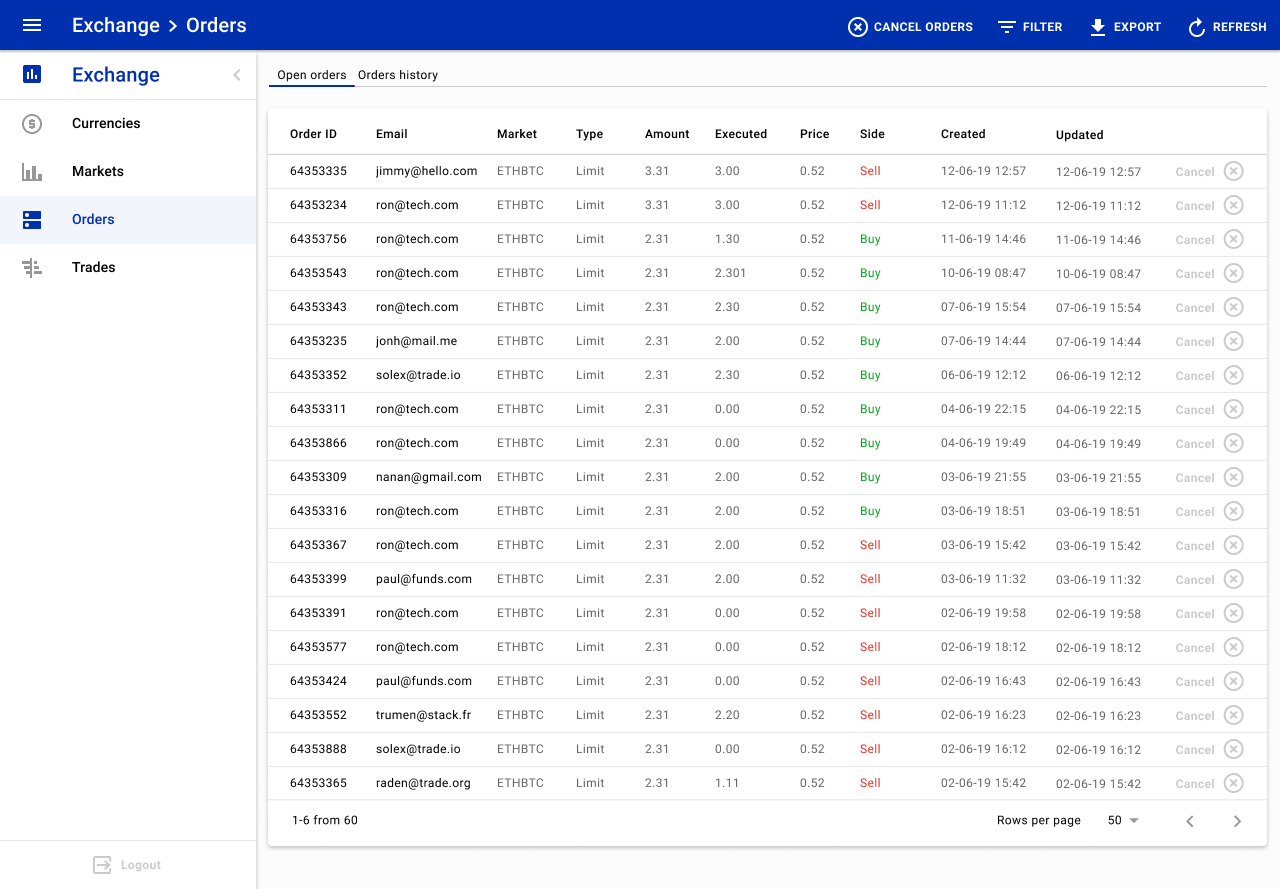Click email trumen@stack.fr

424,715
